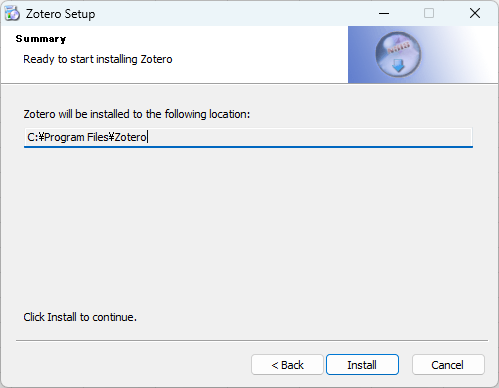Screen dimensions: 499x388
Task: Click the 'Click Install to continue.' text
Action: [x=80, y=317]
